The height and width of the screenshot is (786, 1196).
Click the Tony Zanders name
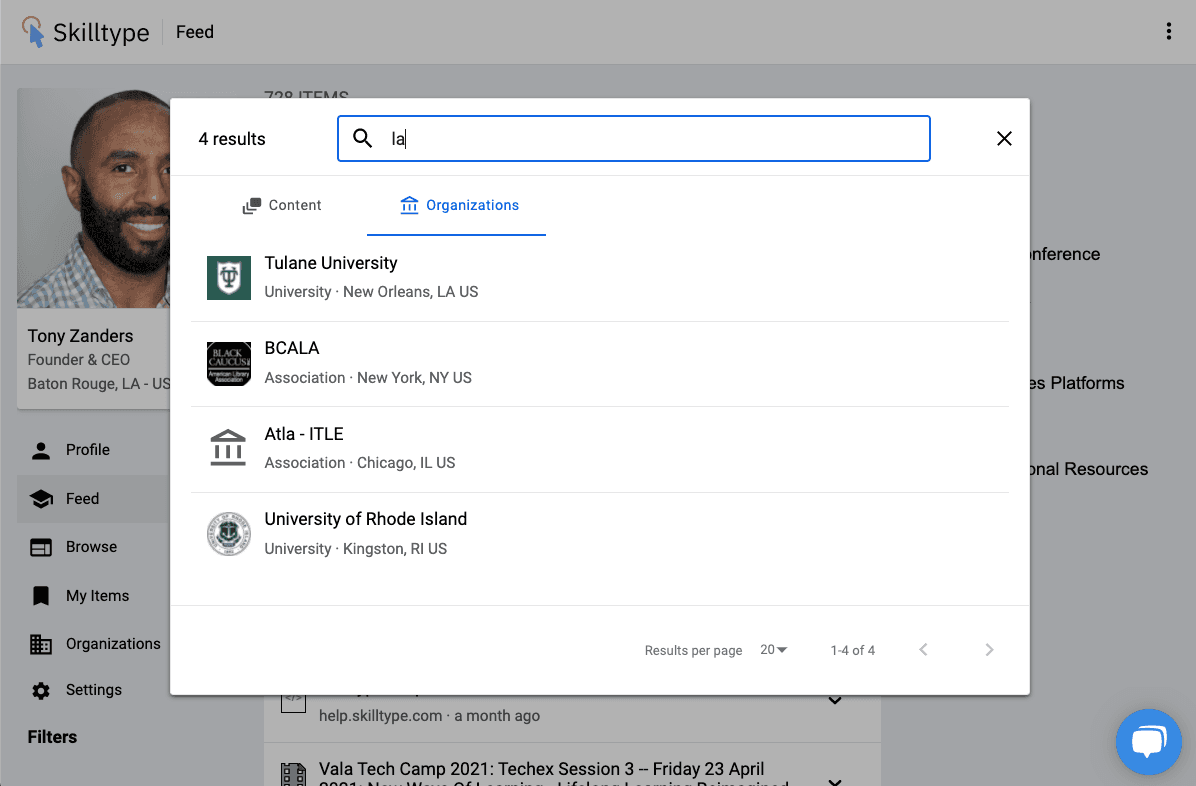coord(80,337)
